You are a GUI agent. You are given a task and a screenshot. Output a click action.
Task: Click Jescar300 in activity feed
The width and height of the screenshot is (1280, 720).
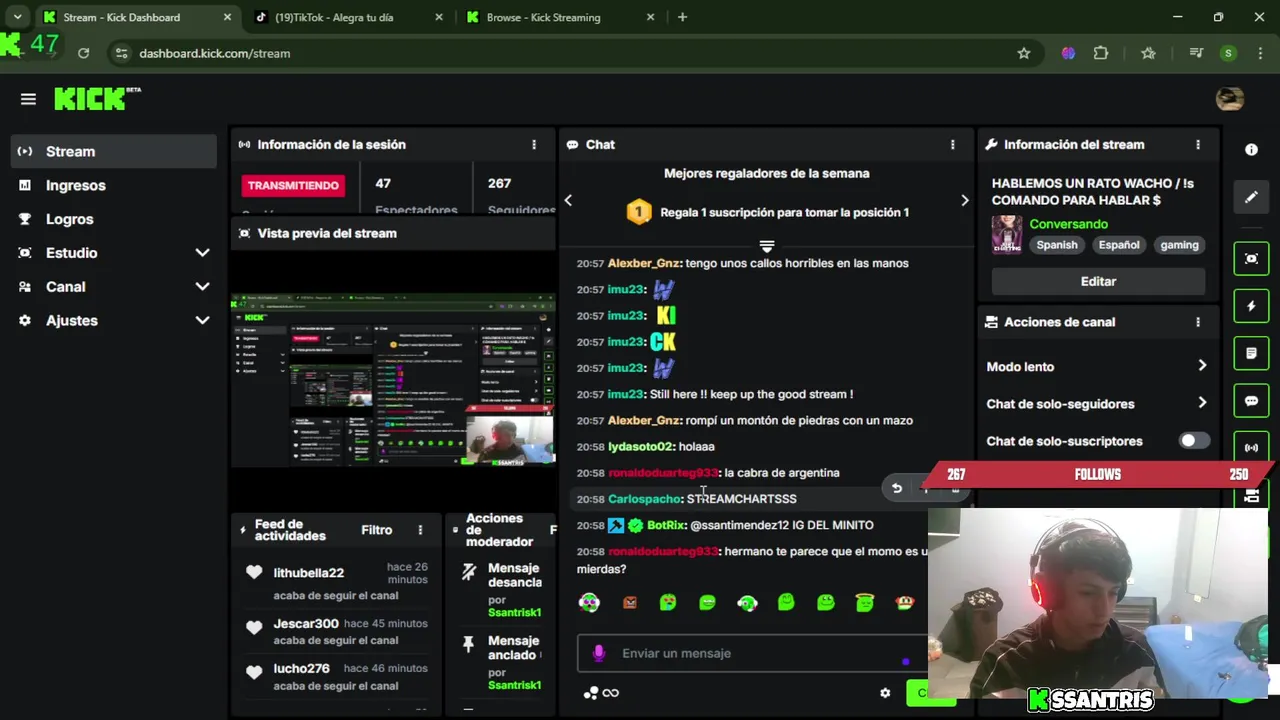(x=306, y=624)
